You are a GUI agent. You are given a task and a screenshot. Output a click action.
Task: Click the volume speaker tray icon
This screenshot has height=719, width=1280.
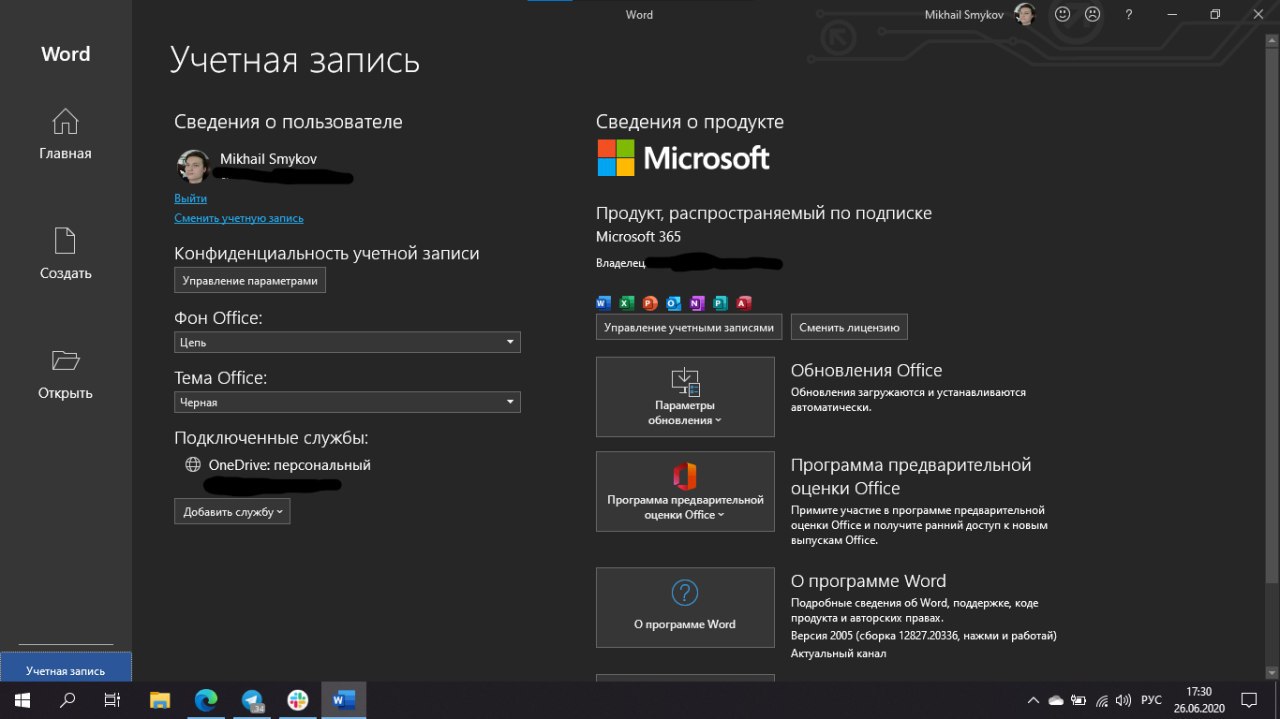tap(1123, 700)
